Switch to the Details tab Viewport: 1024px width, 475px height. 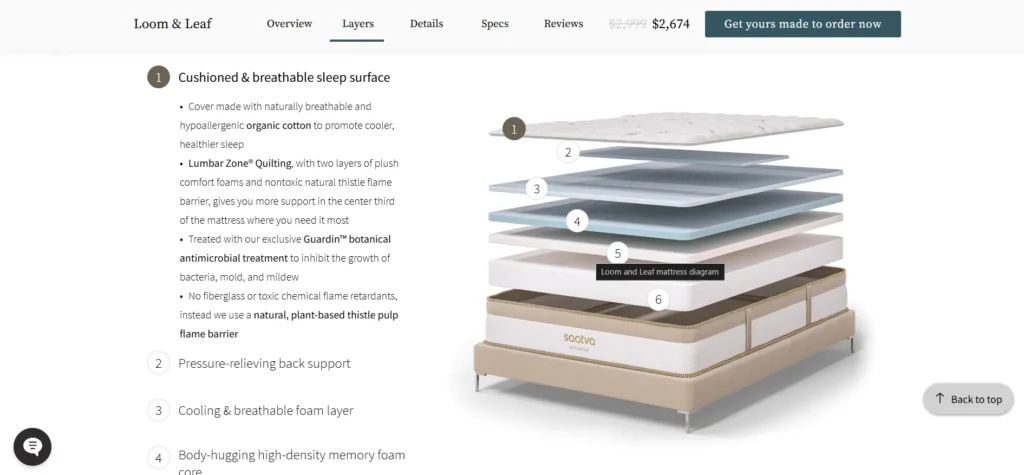pos(426,24)
